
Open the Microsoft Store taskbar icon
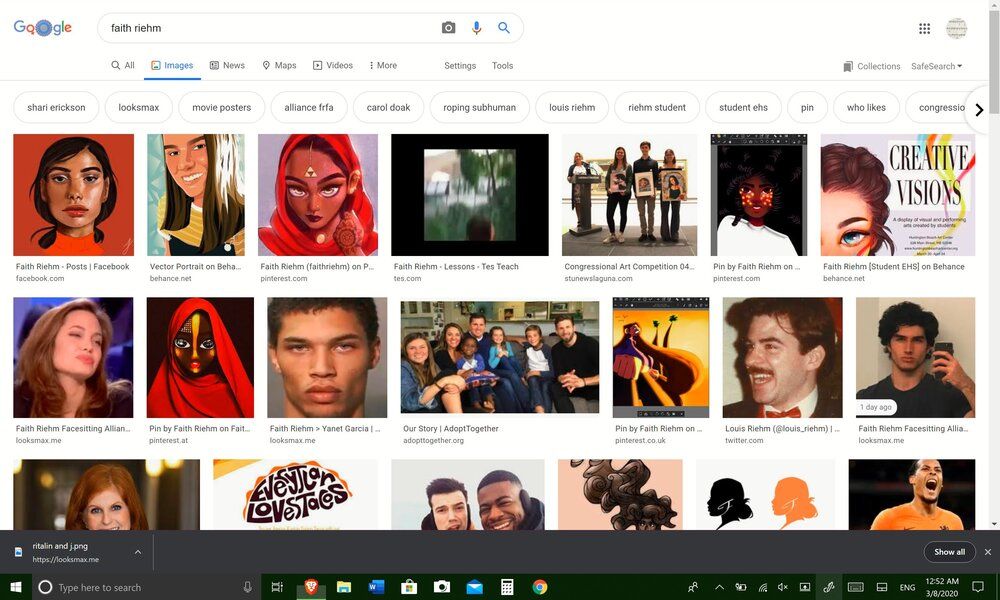point(409,587)
